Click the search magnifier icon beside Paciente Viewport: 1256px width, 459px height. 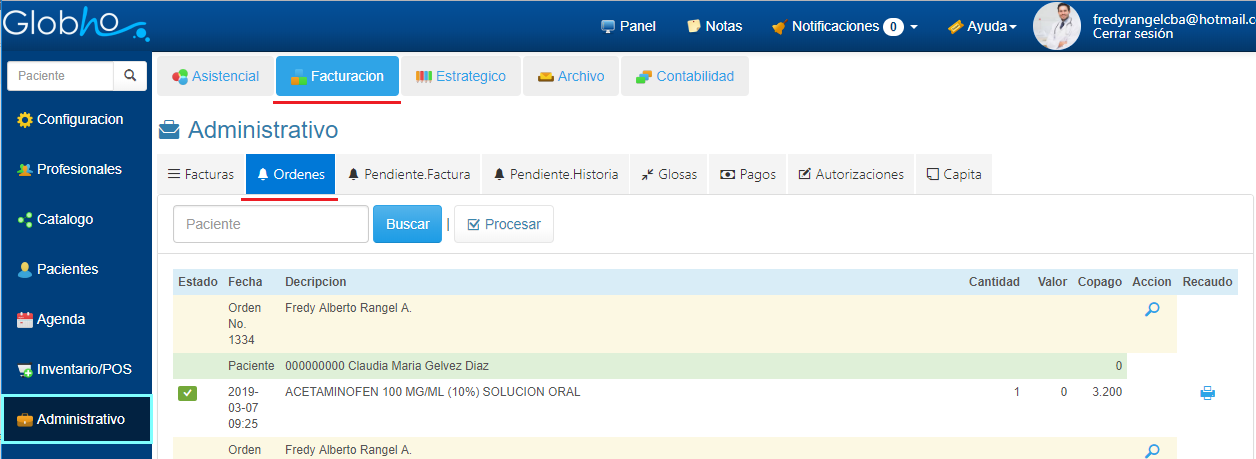pos(129,76)
